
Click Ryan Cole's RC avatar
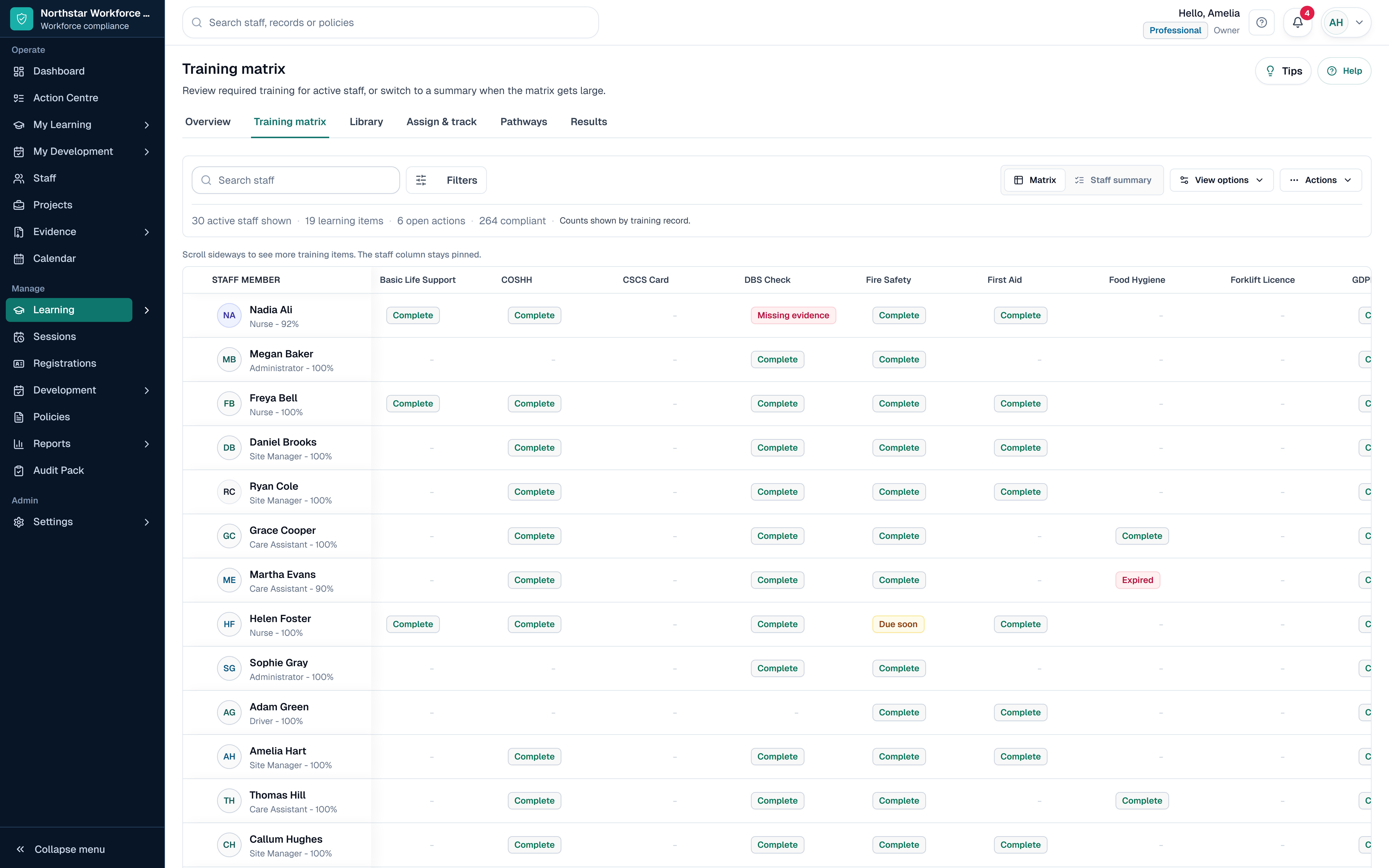pos(229,492)
